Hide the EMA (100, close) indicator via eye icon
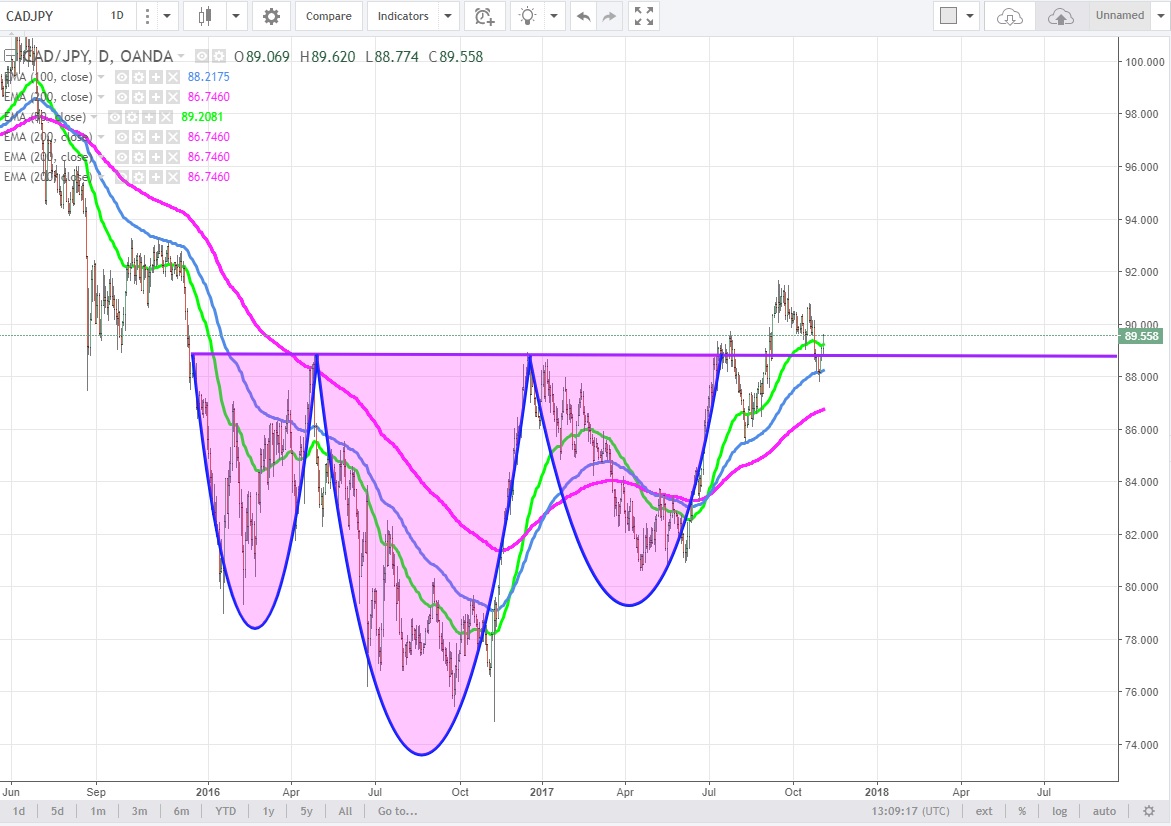Image resolution: width=1171 pixels, height=826 pixels. [x=121, y=77]
